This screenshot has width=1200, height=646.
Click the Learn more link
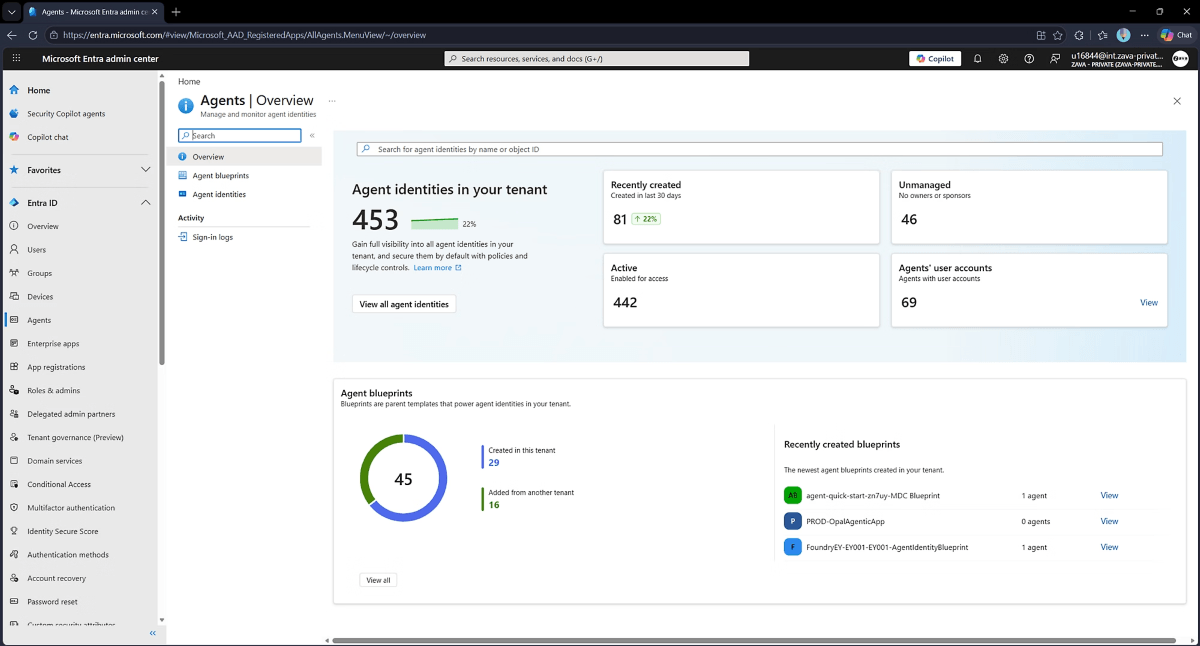437,268
